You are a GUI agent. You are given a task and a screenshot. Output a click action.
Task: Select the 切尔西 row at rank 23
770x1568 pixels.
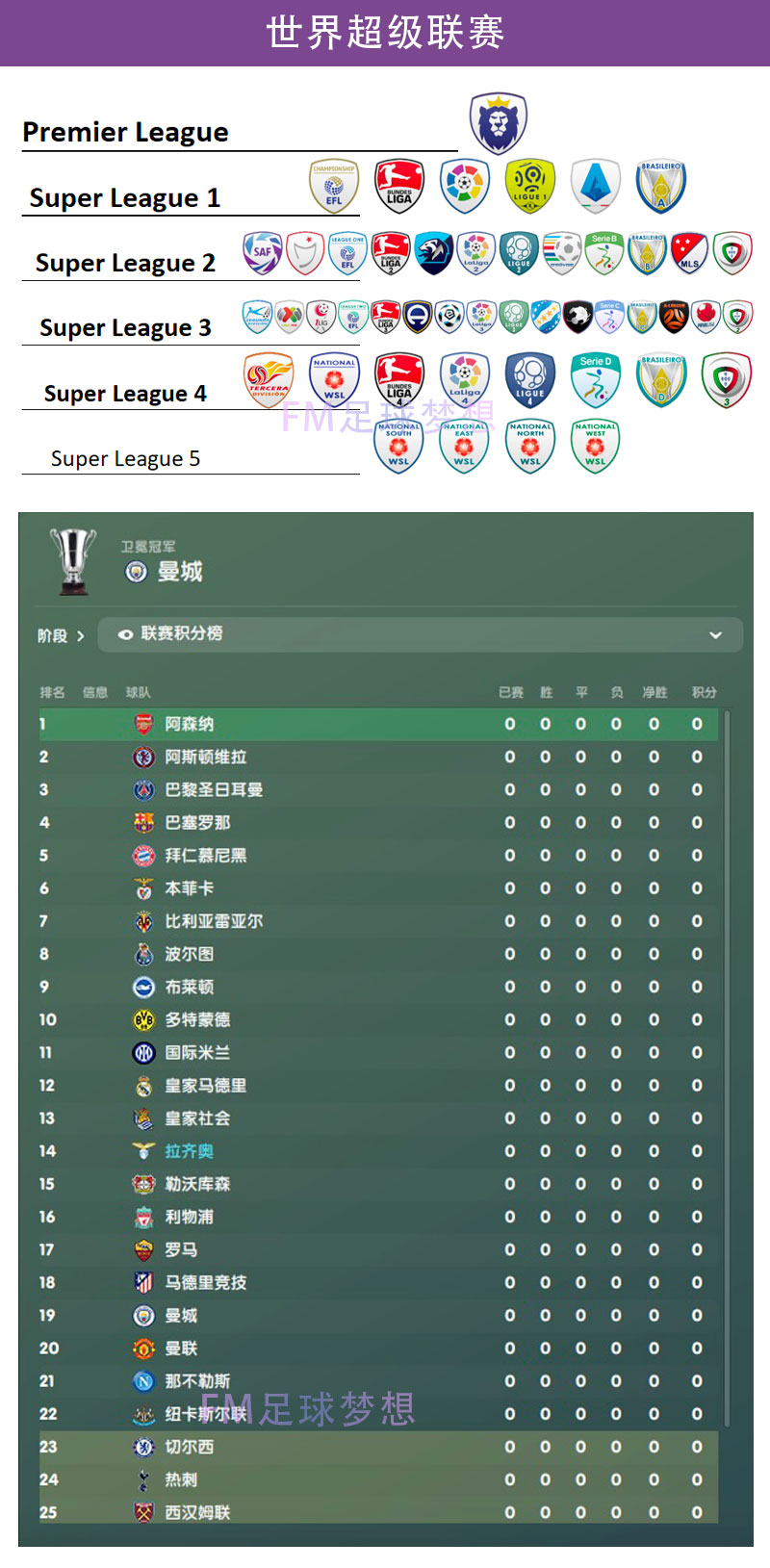pos(378,1447)
